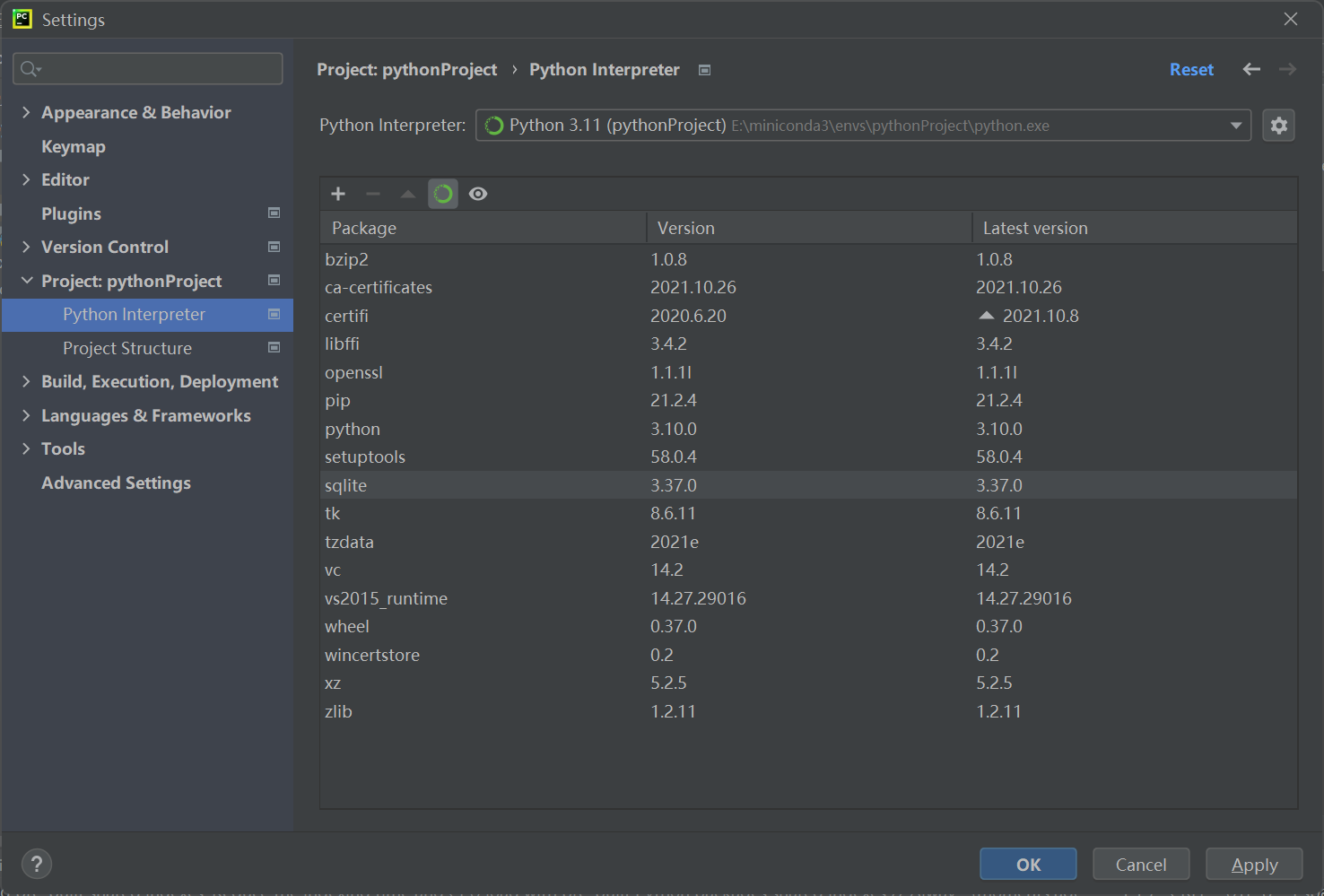Open help using the question mark icon
Viewport: 1324px width, 896px height.
[x=36, y=864]
